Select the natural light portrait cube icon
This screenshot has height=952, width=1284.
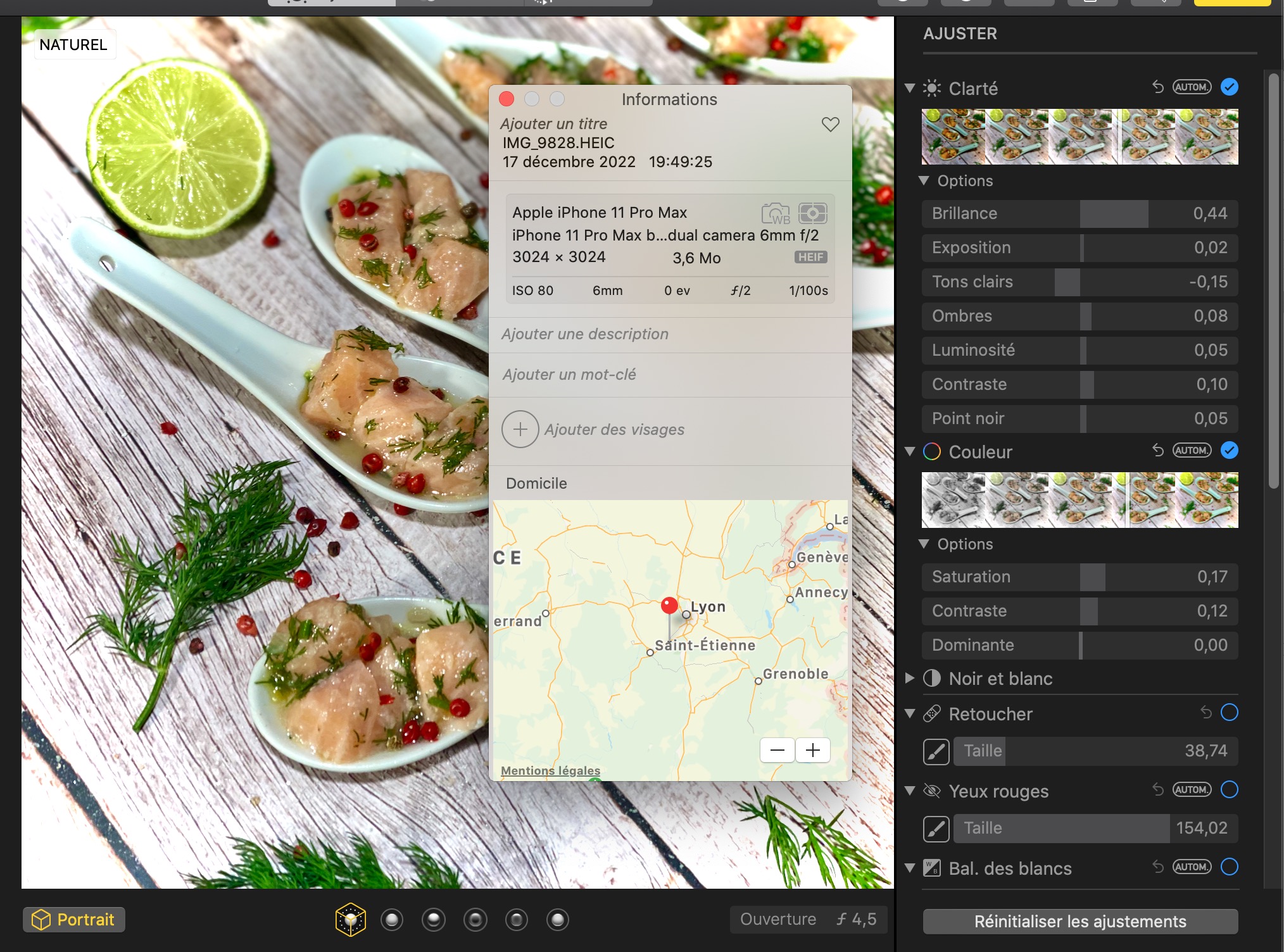pyautogui.click(x=351, y=919)
